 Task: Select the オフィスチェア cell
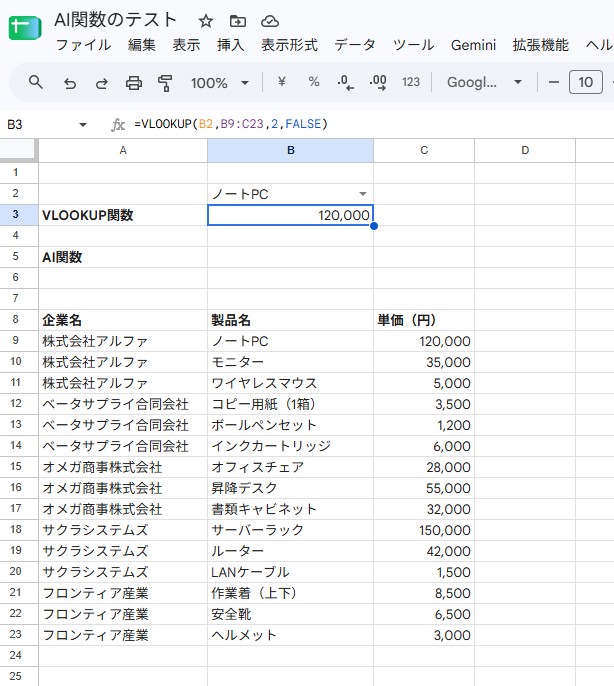[291, 467]
